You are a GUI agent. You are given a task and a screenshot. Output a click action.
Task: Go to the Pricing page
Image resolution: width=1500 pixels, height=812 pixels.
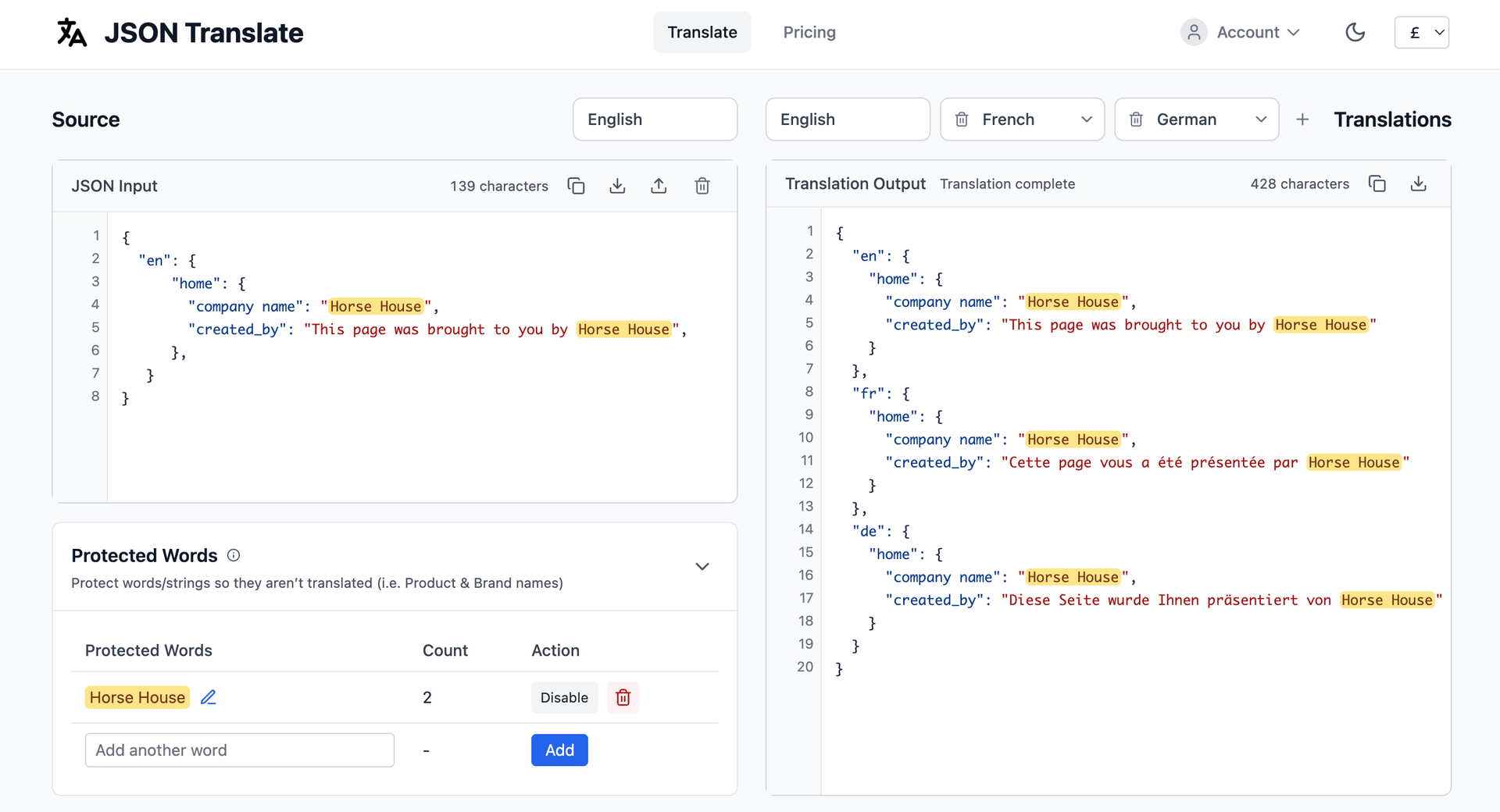click(809, 32)
